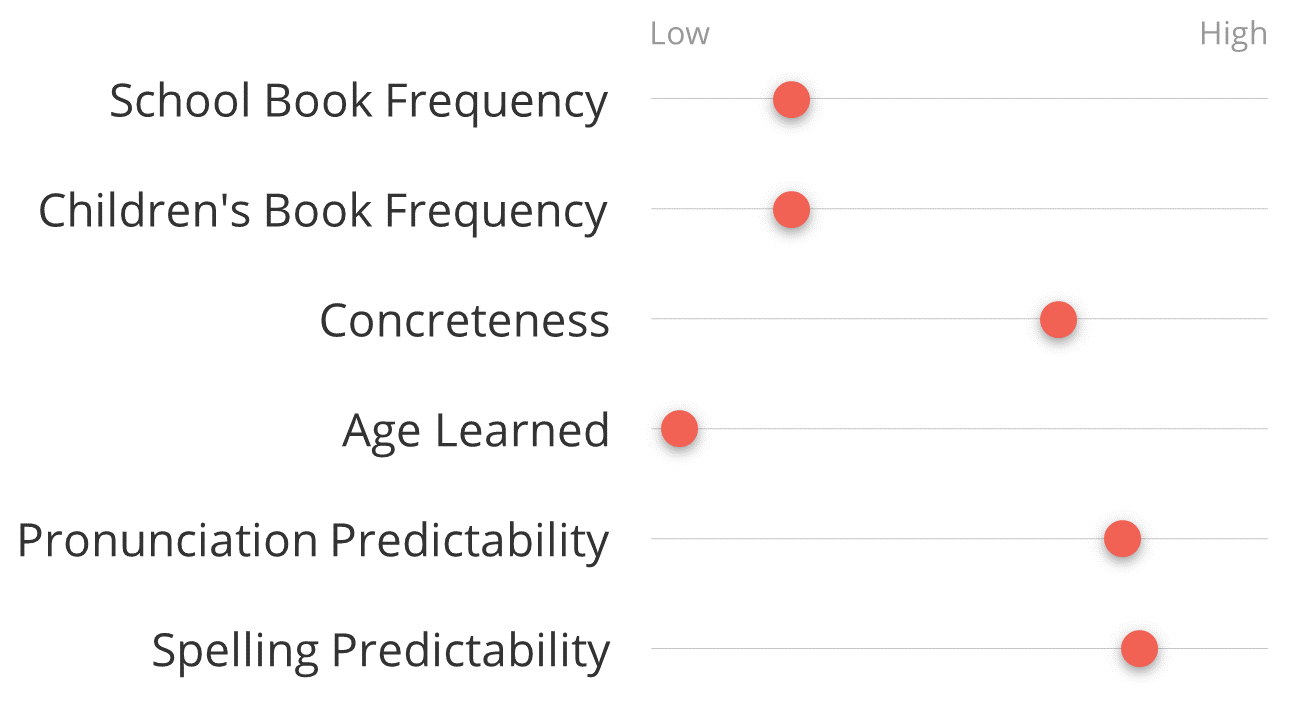The height and width of the screenshot is (710, 1302).
Task: Click the Children's Book Frequency label
Action: [323, 212]
